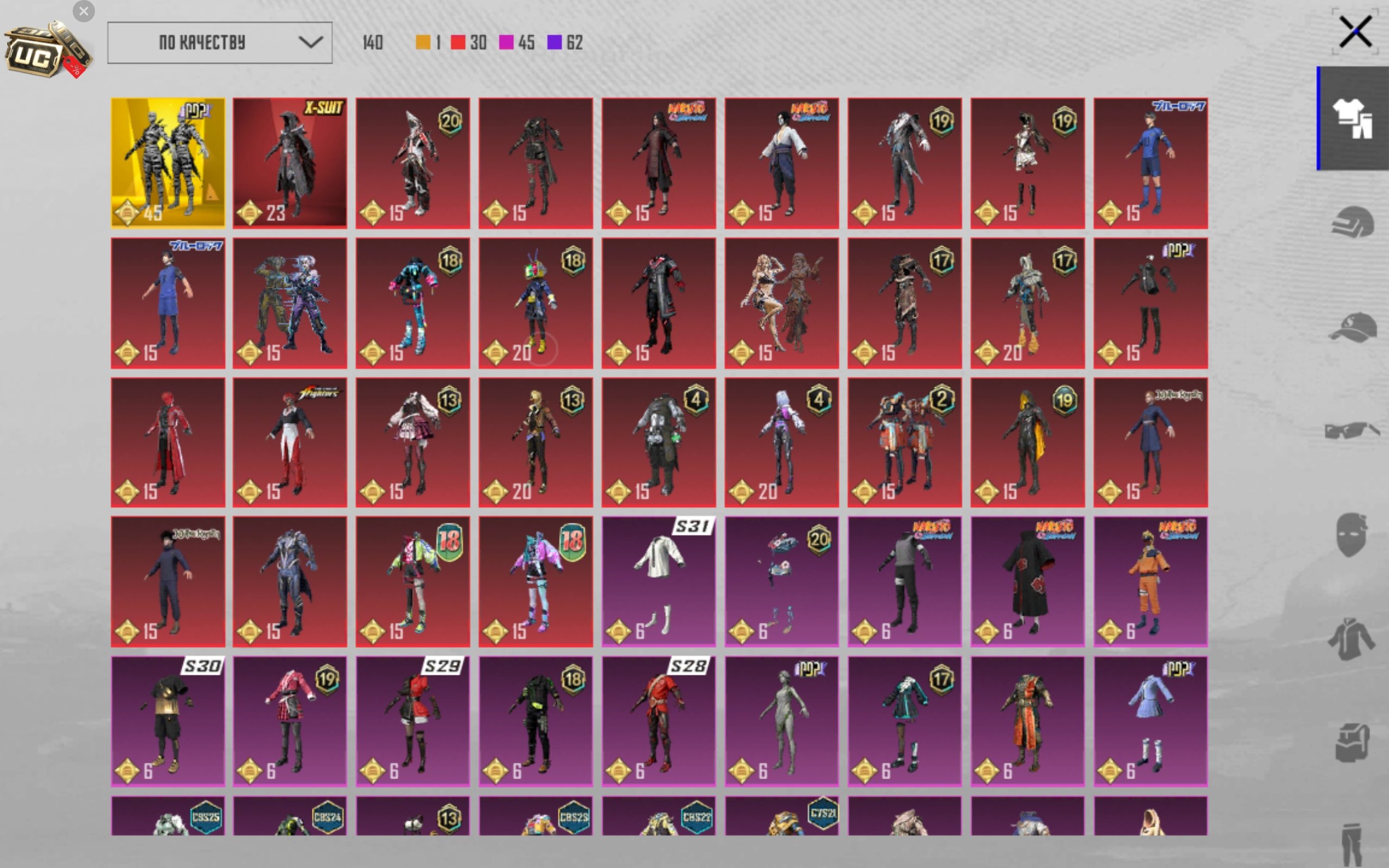Dismiss the UC crate promo icon

coord(84,11)
